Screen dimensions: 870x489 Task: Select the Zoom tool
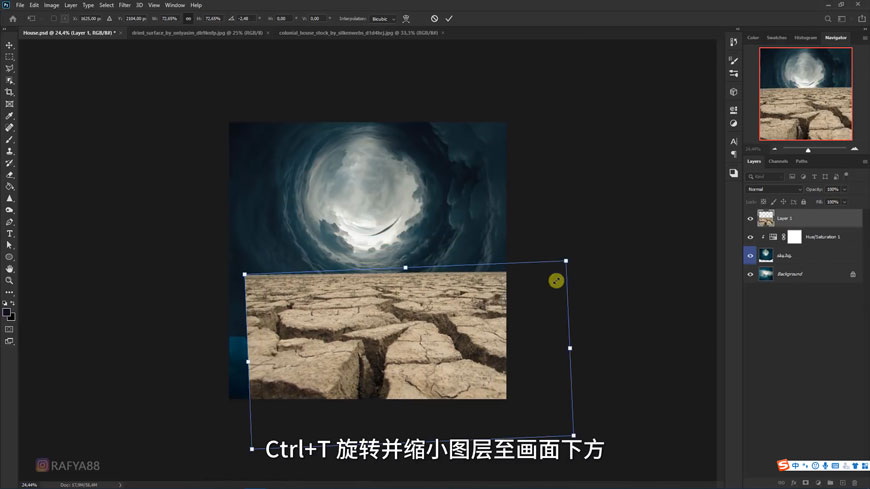coord(10,281)
